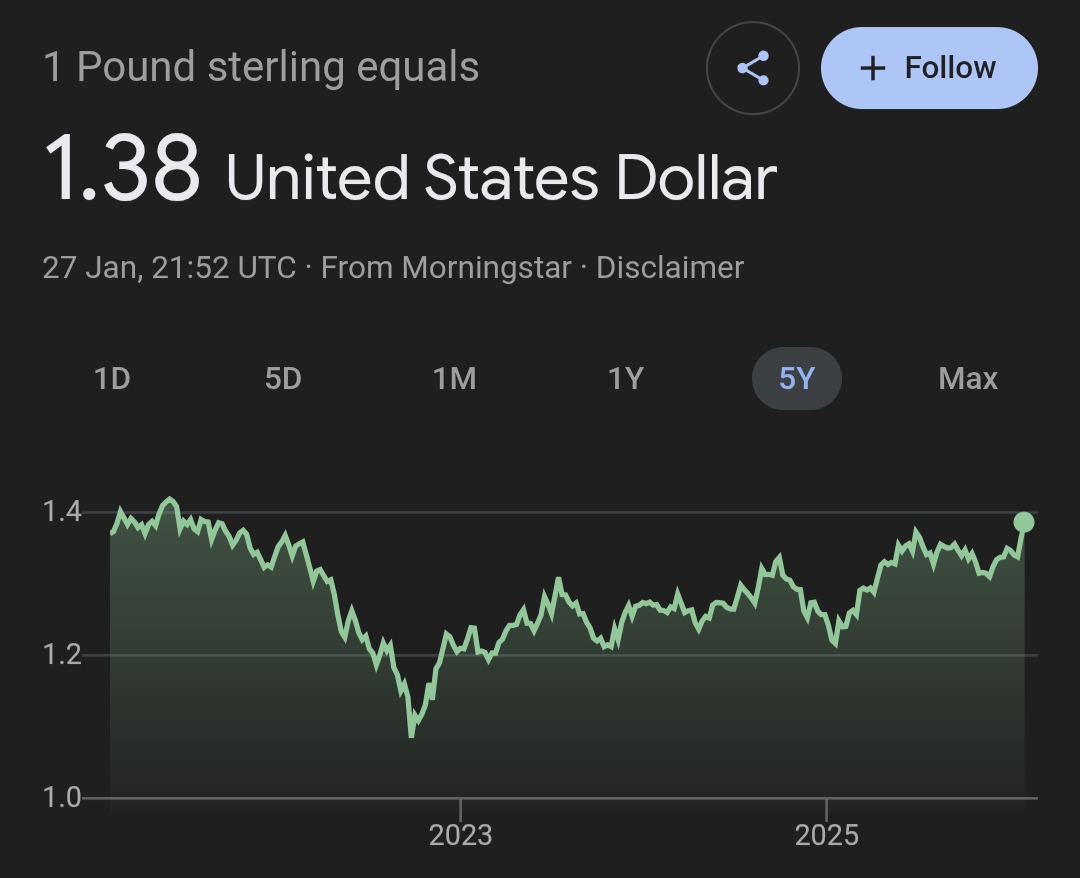Click the 1.4 y-axis label
Image resolution: width=1080 pixels, height=878 pixels.
click(61, 512)
